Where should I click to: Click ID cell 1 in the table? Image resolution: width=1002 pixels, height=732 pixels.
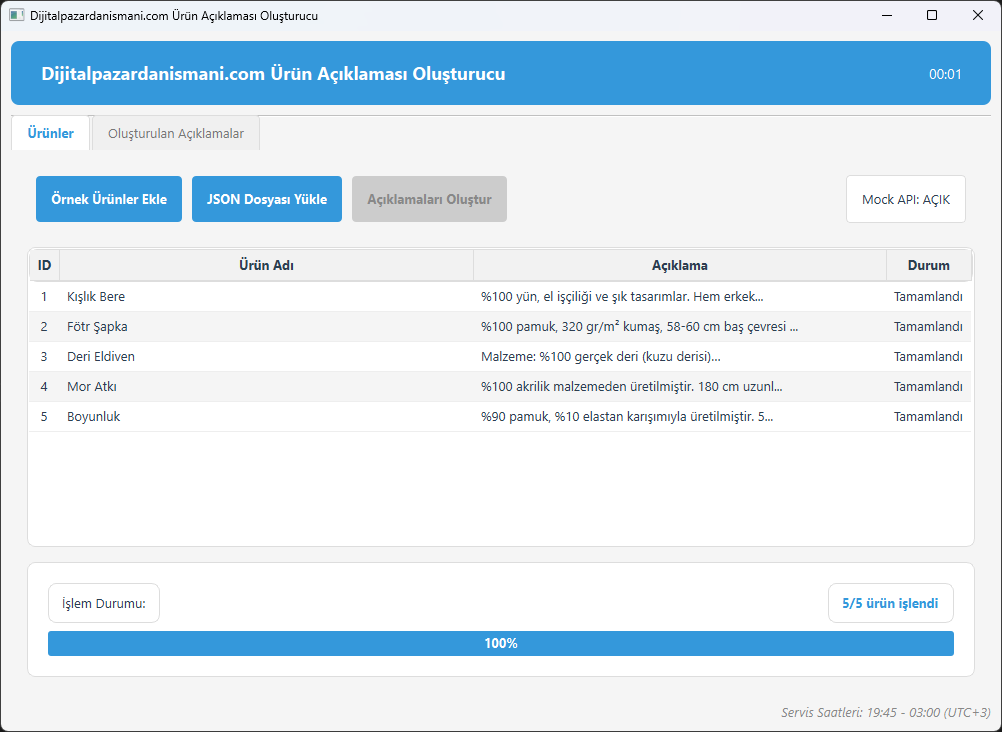pyautogui.click(x=44, y=297)
